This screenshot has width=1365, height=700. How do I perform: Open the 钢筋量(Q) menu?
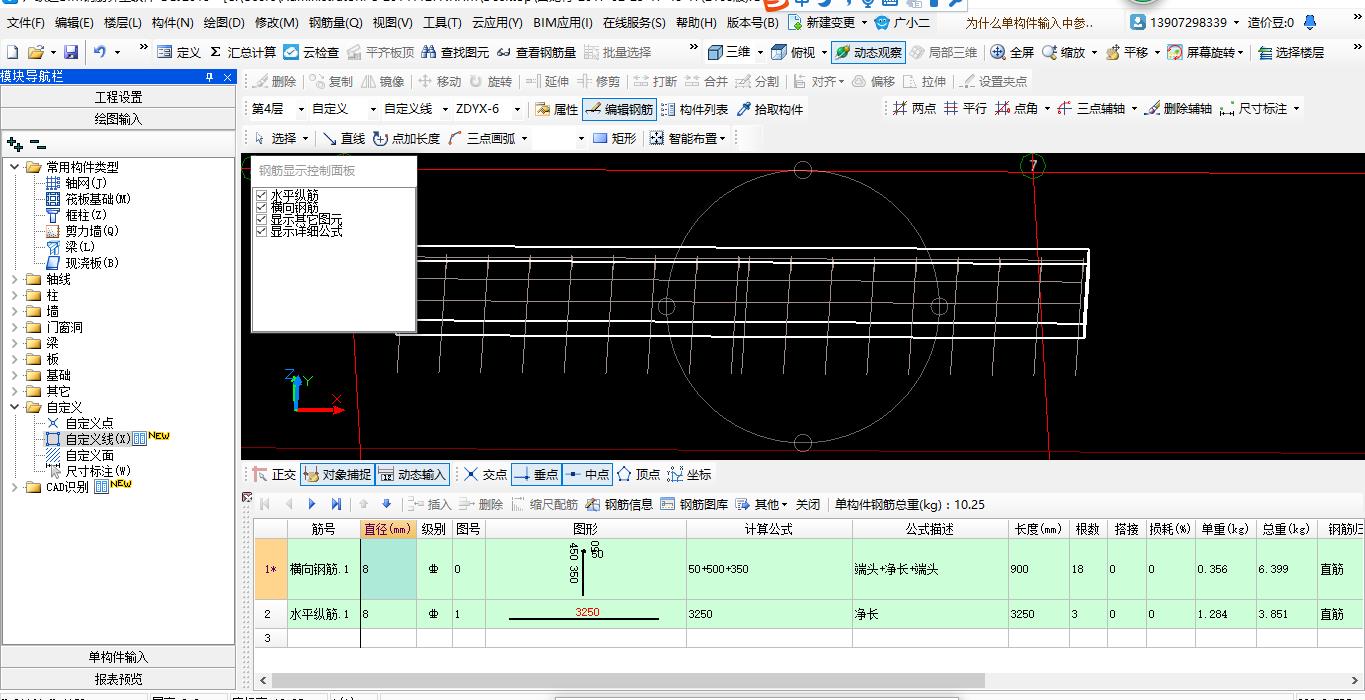(335, 22)
